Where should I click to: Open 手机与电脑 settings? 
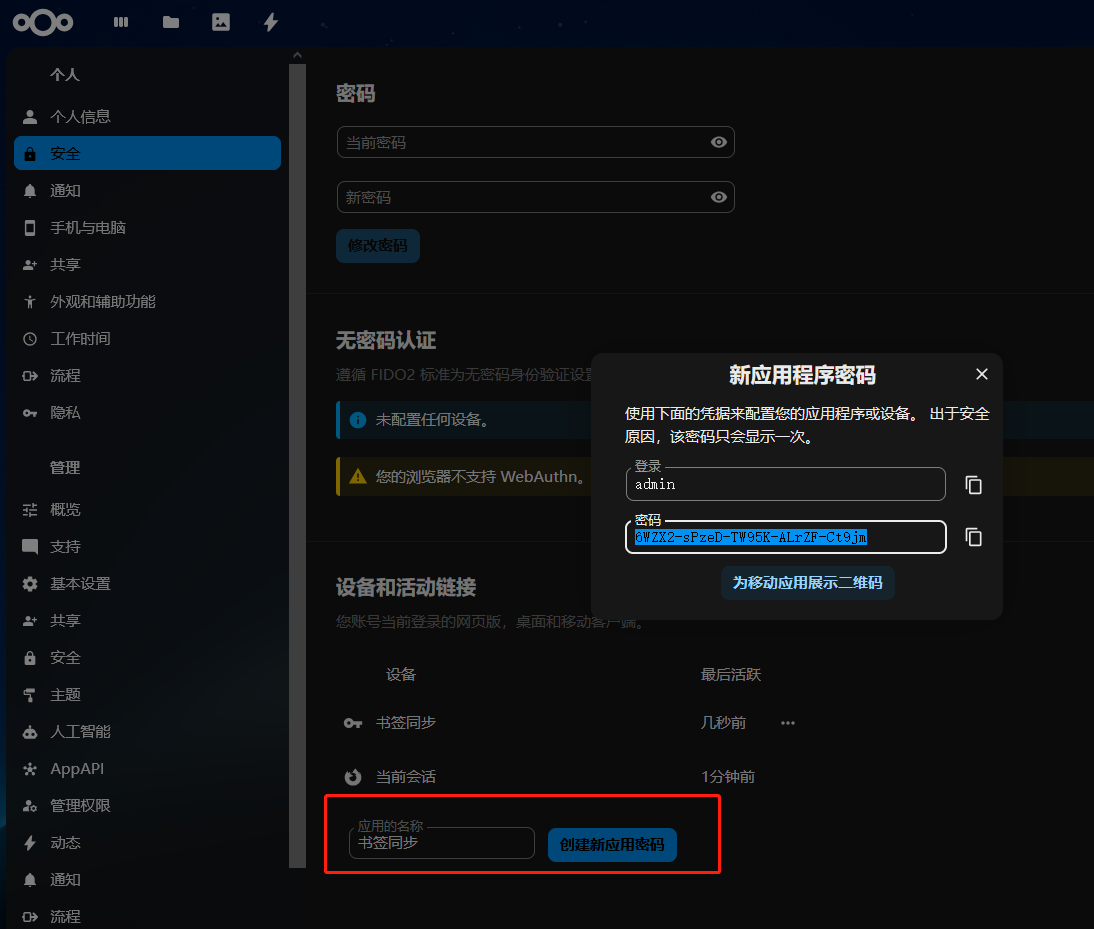click(x=147, y=227)
